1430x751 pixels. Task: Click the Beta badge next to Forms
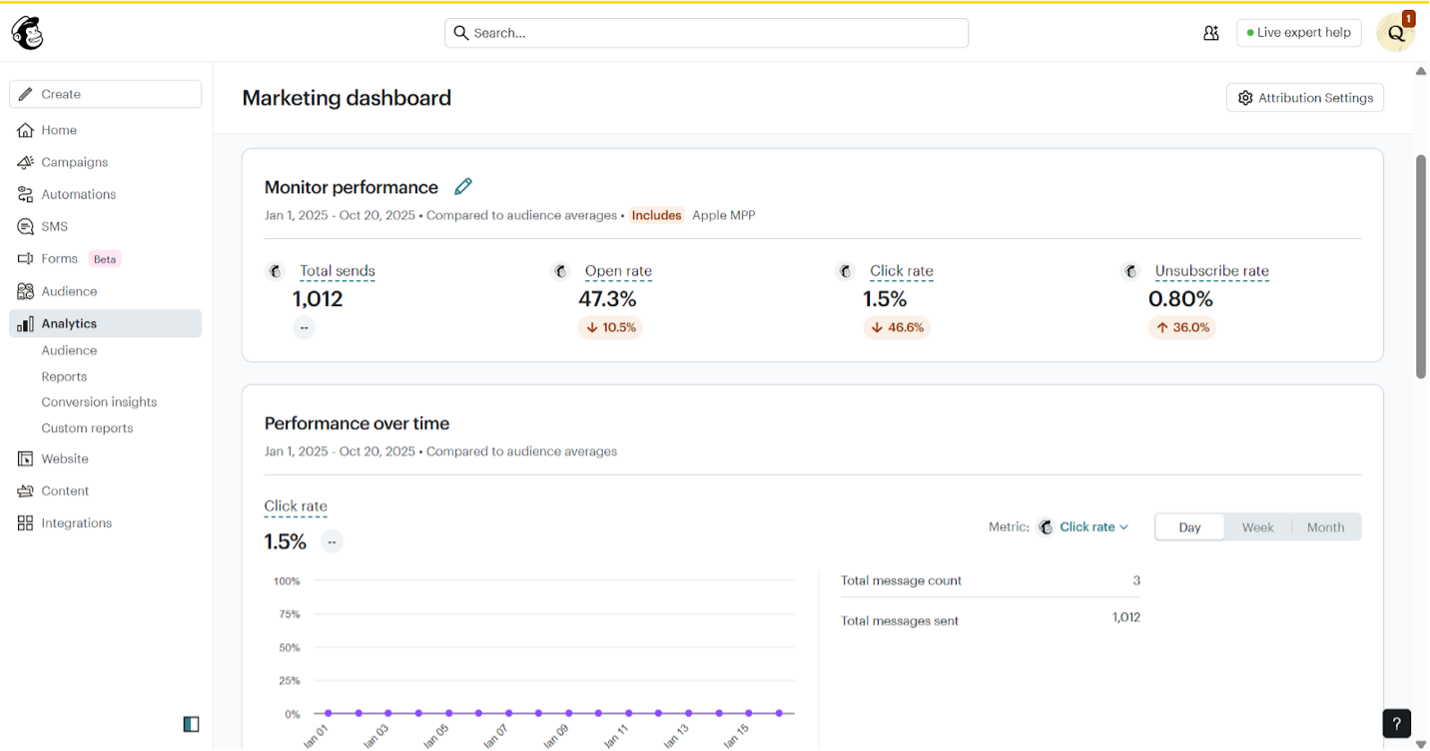[105, 259]
